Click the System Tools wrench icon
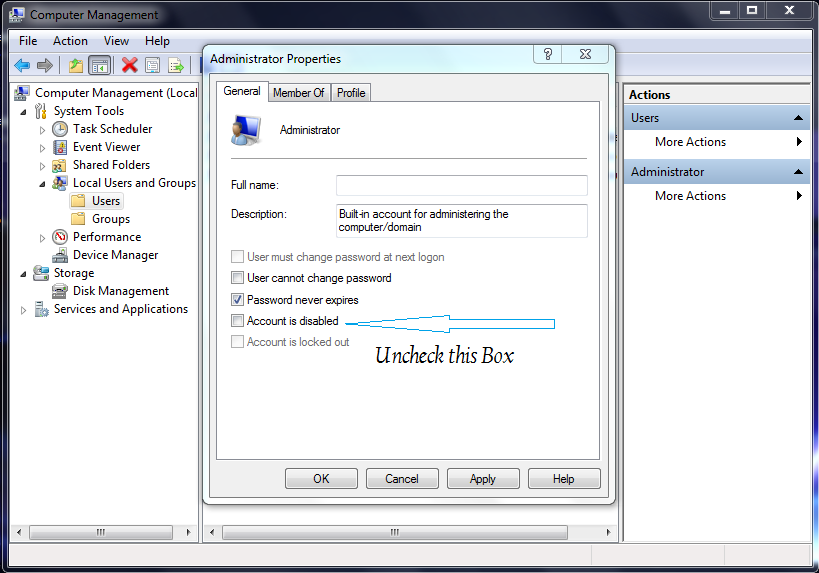819x573 pixels. coord(41,111)
